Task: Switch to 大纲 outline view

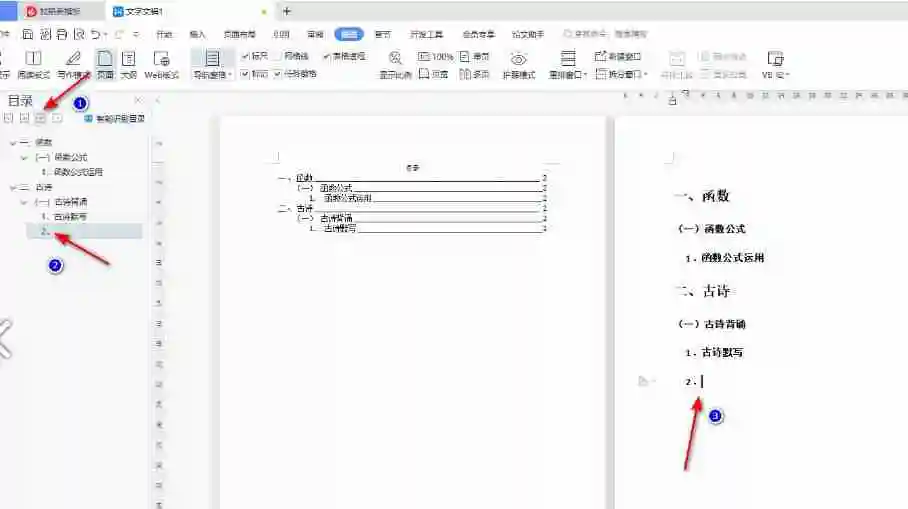Action: (x=129, y=64)
